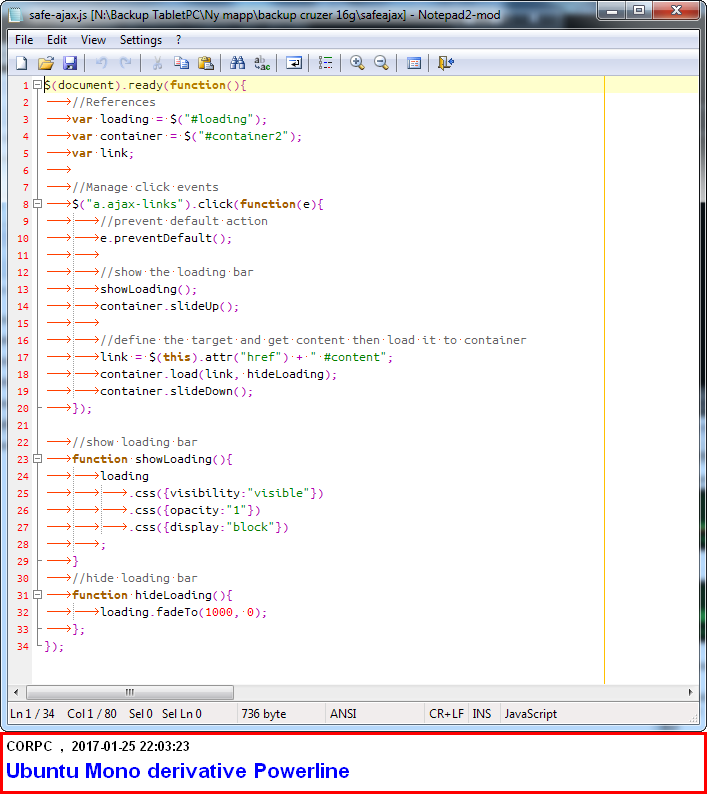Viewport: 707px width, 794px height.
Task: Click the New document toolbar icon
Action: (x=21, y=63)
